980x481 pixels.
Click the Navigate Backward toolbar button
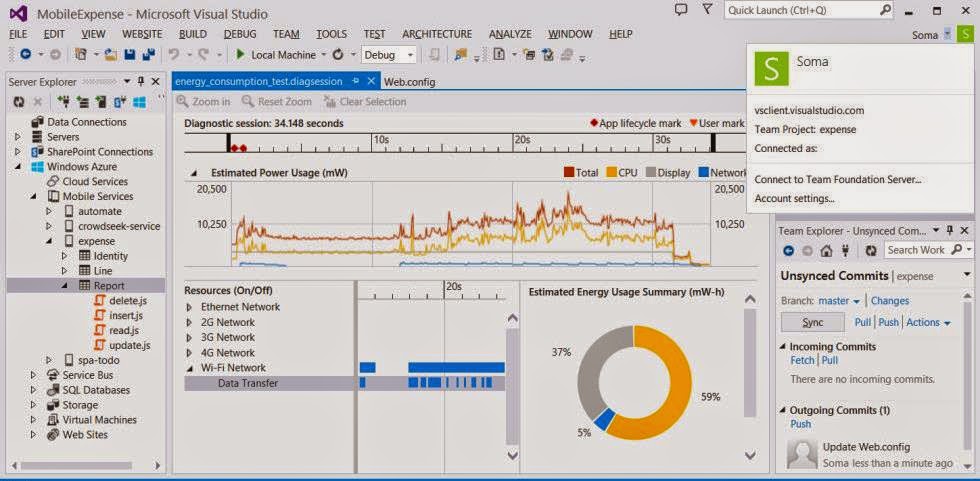coord(26,55)
